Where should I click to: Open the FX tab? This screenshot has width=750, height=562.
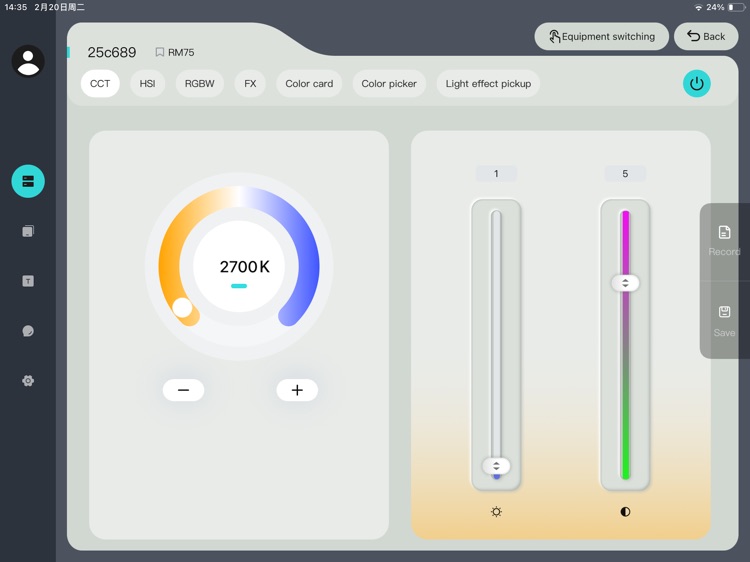(x=250, y=84)
